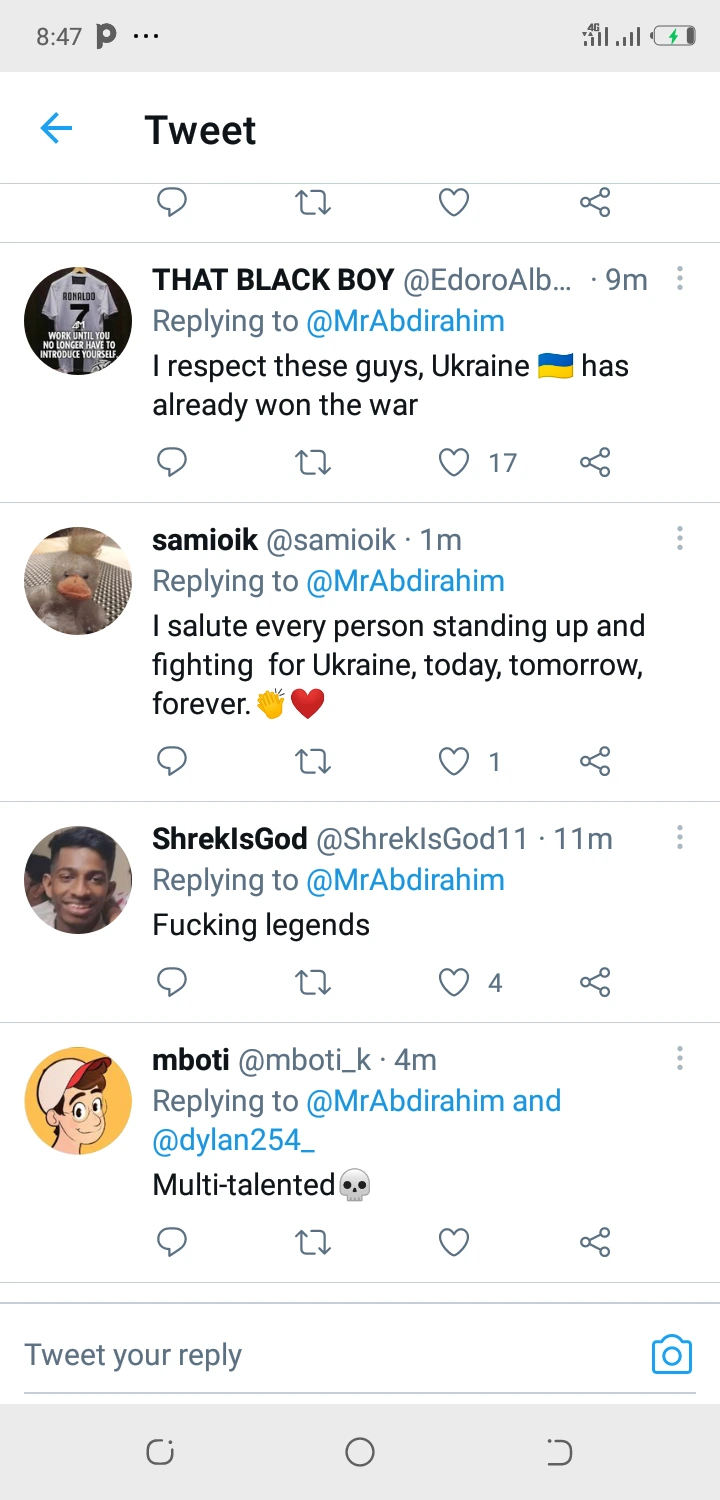Open mboti's cartoon avatar
The height and width of the screenshot is (1500, 720).
pyautogui.click(x=78, y=1100)
